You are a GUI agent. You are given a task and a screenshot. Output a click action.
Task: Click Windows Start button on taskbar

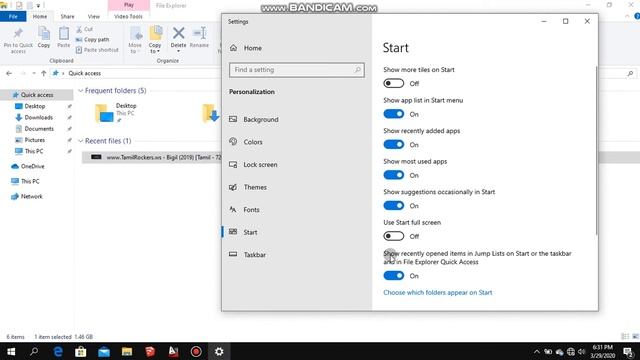[x=11, y=351]
